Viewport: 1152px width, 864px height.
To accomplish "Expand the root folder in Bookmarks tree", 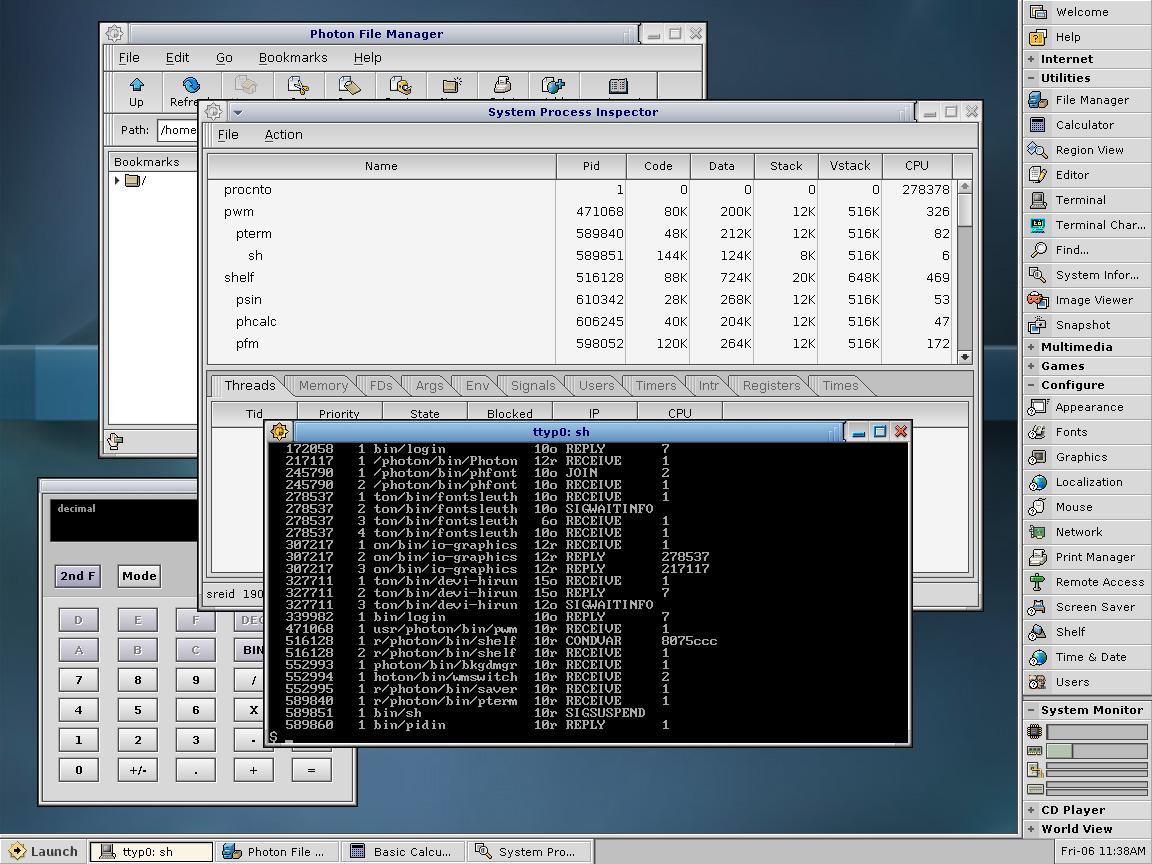I will (118, 181).
